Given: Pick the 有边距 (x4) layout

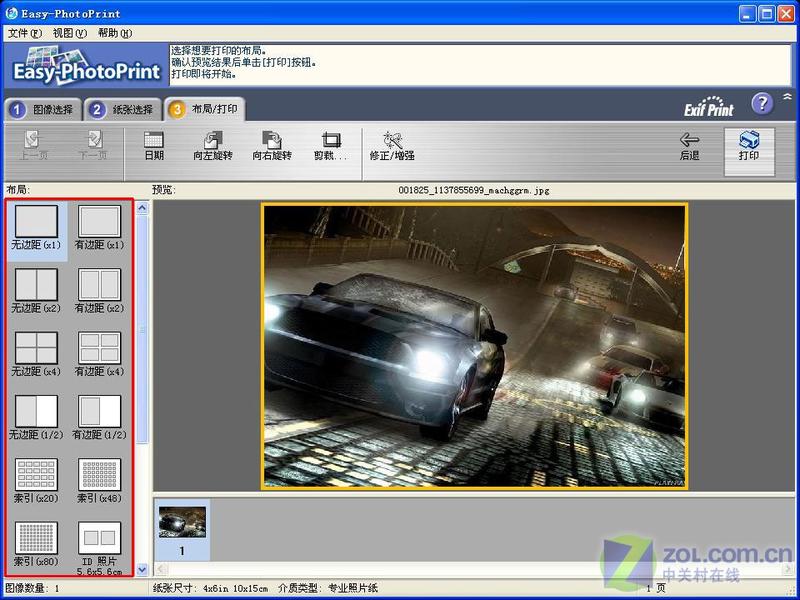Looking at the screenshot, I should (99, 354).
